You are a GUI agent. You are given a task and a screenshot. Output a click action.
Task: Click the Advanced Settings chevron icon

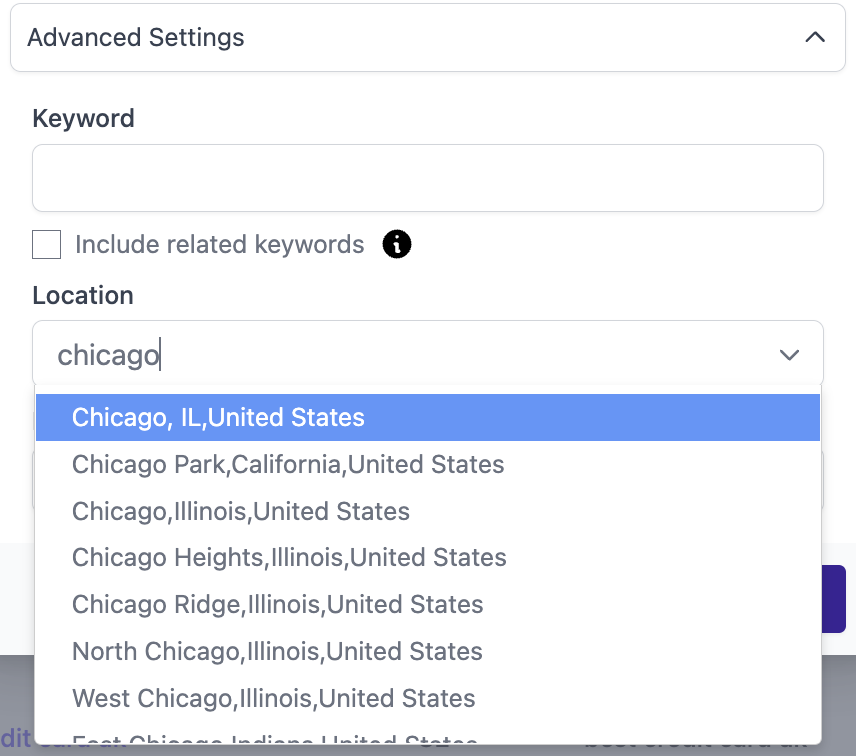[x=815, y=37]
